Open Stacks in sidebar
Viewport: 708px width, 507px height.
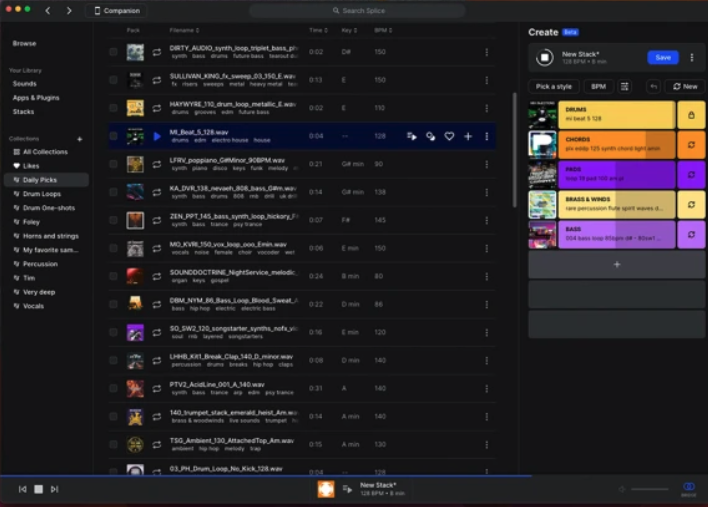click(x=23, y=112)
